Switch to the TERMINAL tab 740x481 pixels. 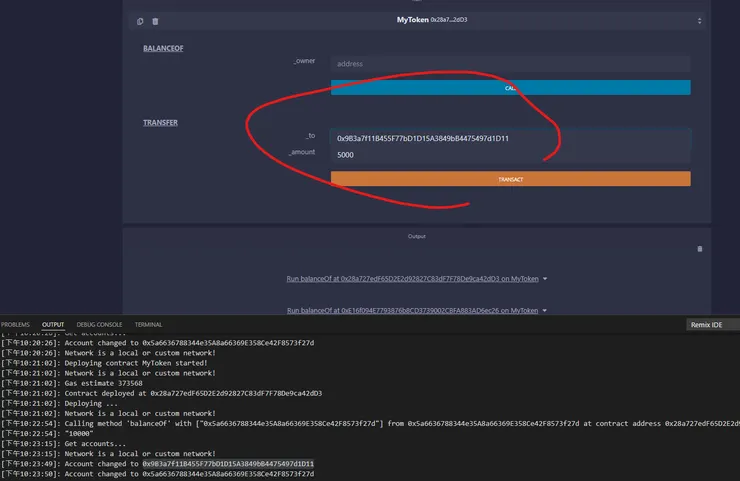point(148,325)
